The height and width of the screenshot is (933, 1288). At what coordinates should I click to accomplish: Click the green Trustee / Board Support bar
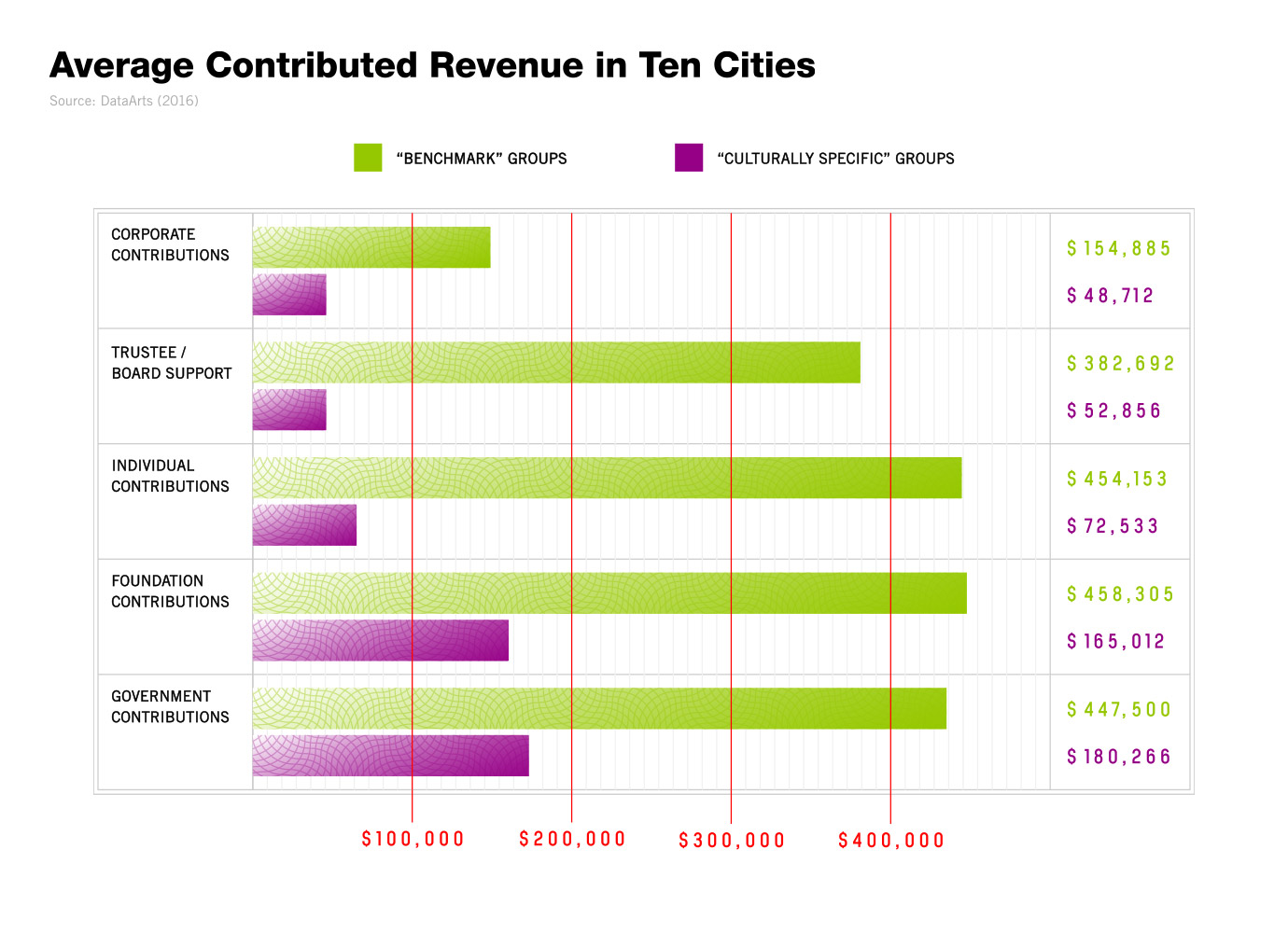(556, 363)
